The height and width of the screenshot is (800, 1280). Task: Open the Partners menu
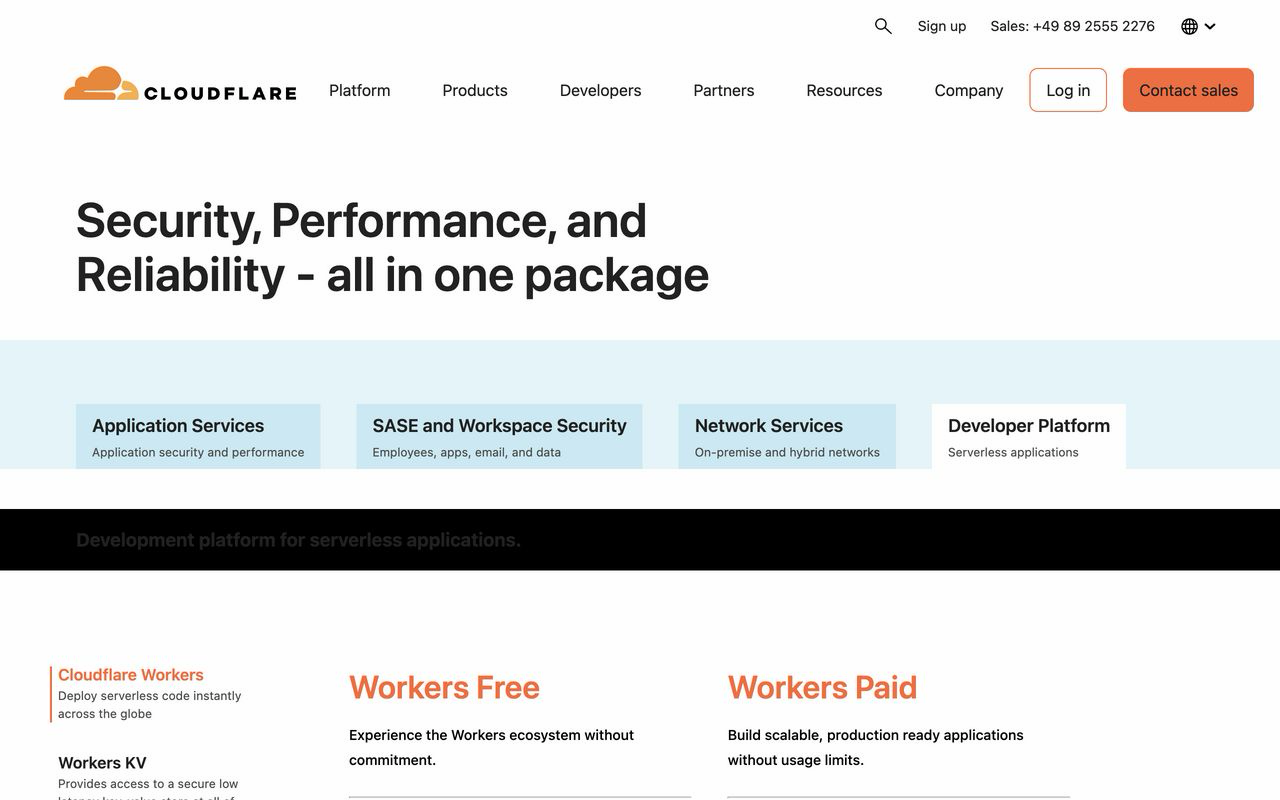tap(724, 90)
